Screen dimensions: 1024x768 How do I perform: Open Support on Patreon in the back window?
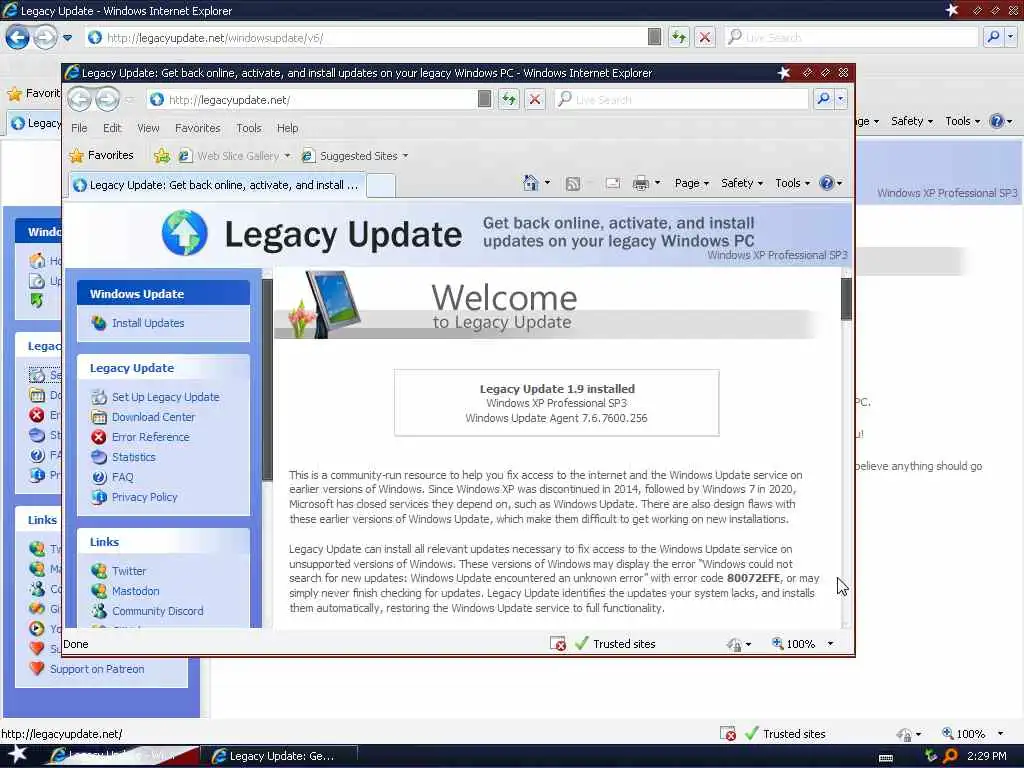[97, 669]
